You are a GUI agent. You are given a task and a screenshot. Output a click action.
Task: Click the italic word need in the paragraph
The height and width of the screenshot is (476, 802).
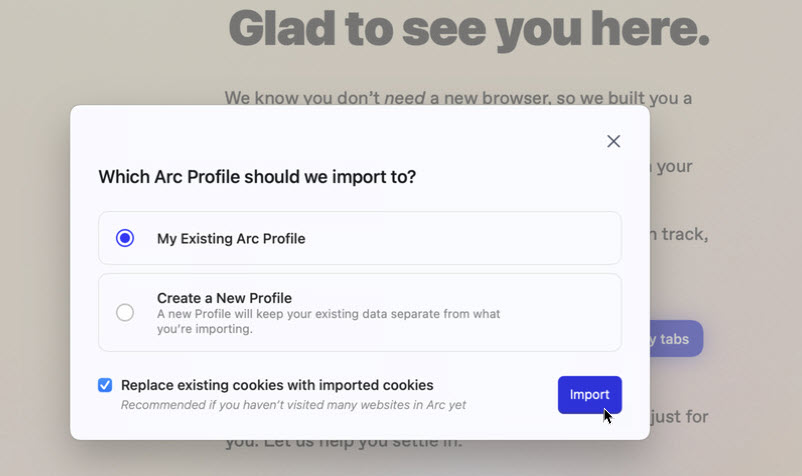405,98
